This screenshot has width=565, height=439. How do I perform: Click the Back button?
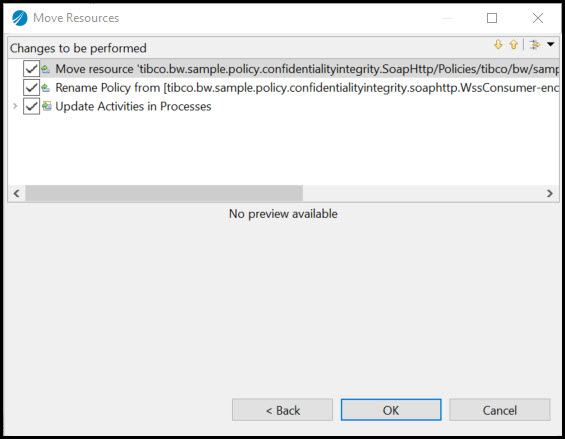282,410
